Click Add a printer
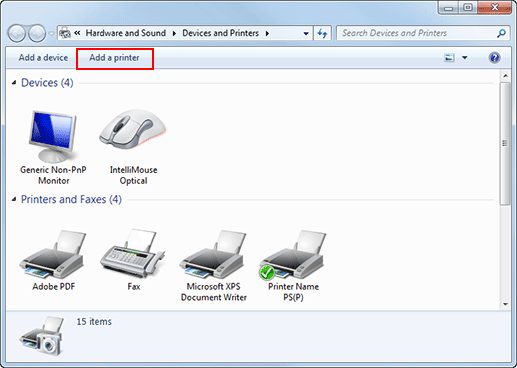 pos(114,58)
